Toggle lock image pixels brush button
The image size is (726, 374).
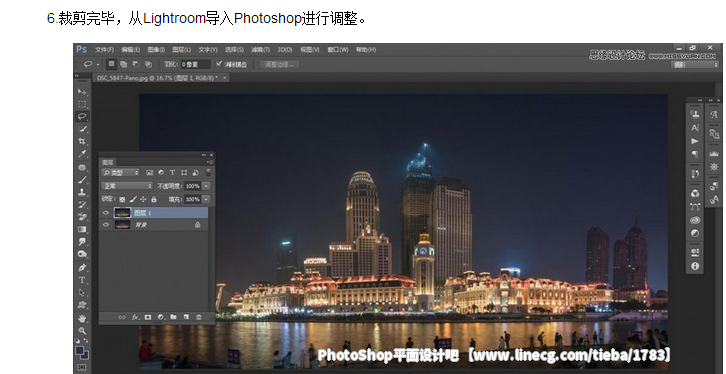[133, 199]
